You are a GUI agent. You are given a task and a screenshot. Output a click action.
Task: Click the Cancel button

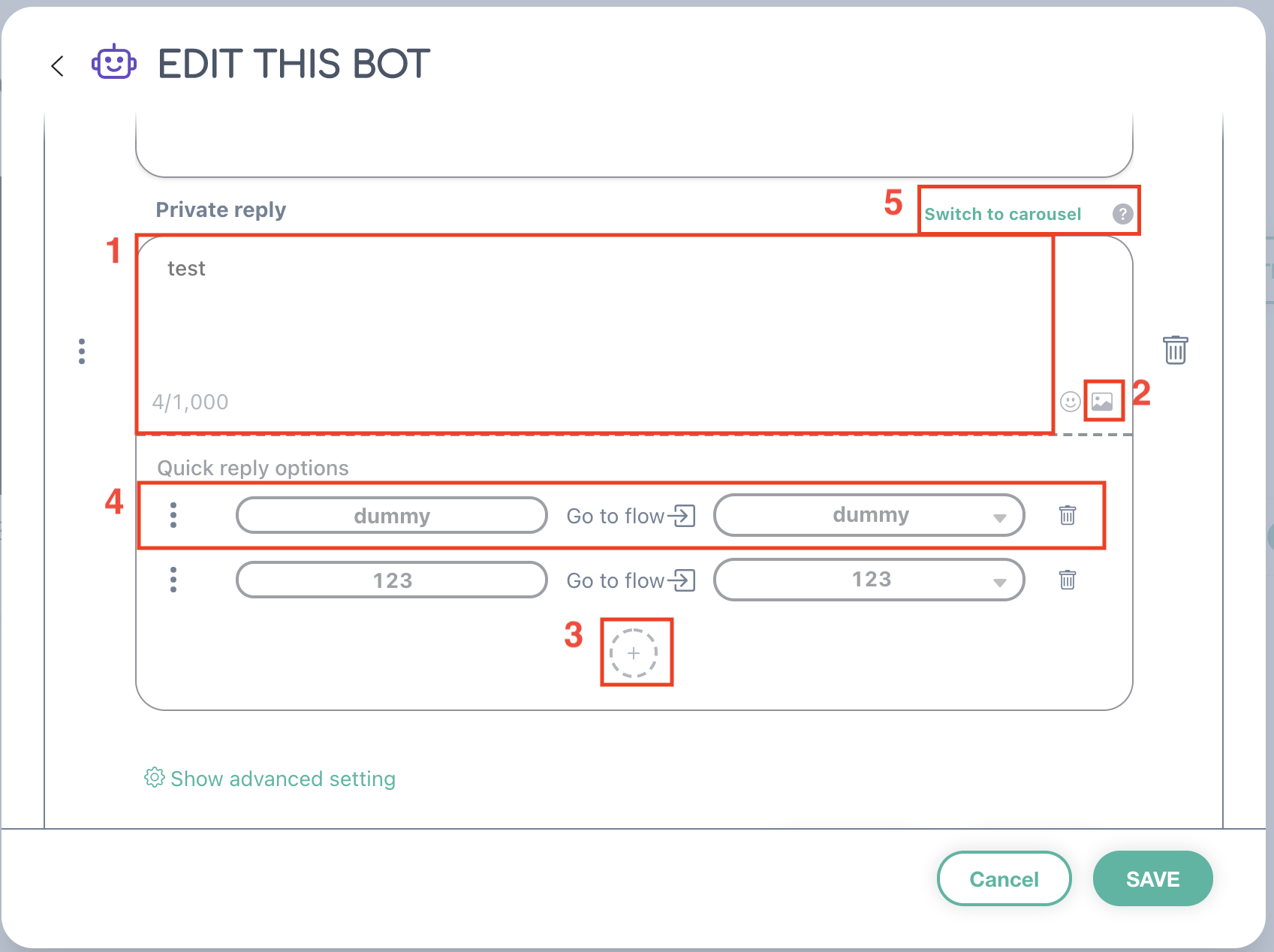pyautogui.click(x=1004, y=878)
